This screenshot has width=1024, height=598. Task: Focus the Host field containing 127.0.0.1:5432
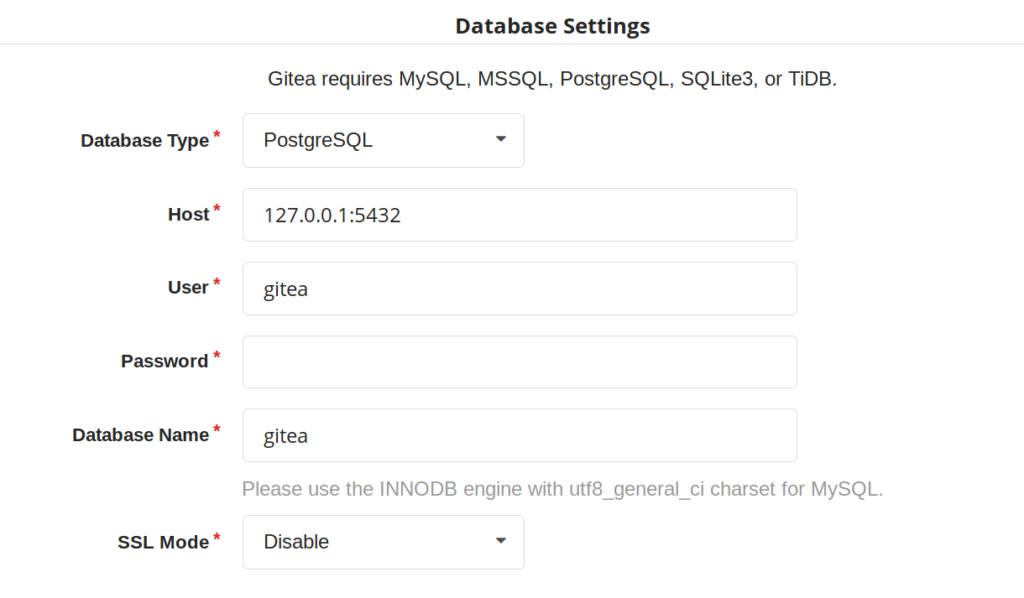pyautogui.click(x=519, y=215)
